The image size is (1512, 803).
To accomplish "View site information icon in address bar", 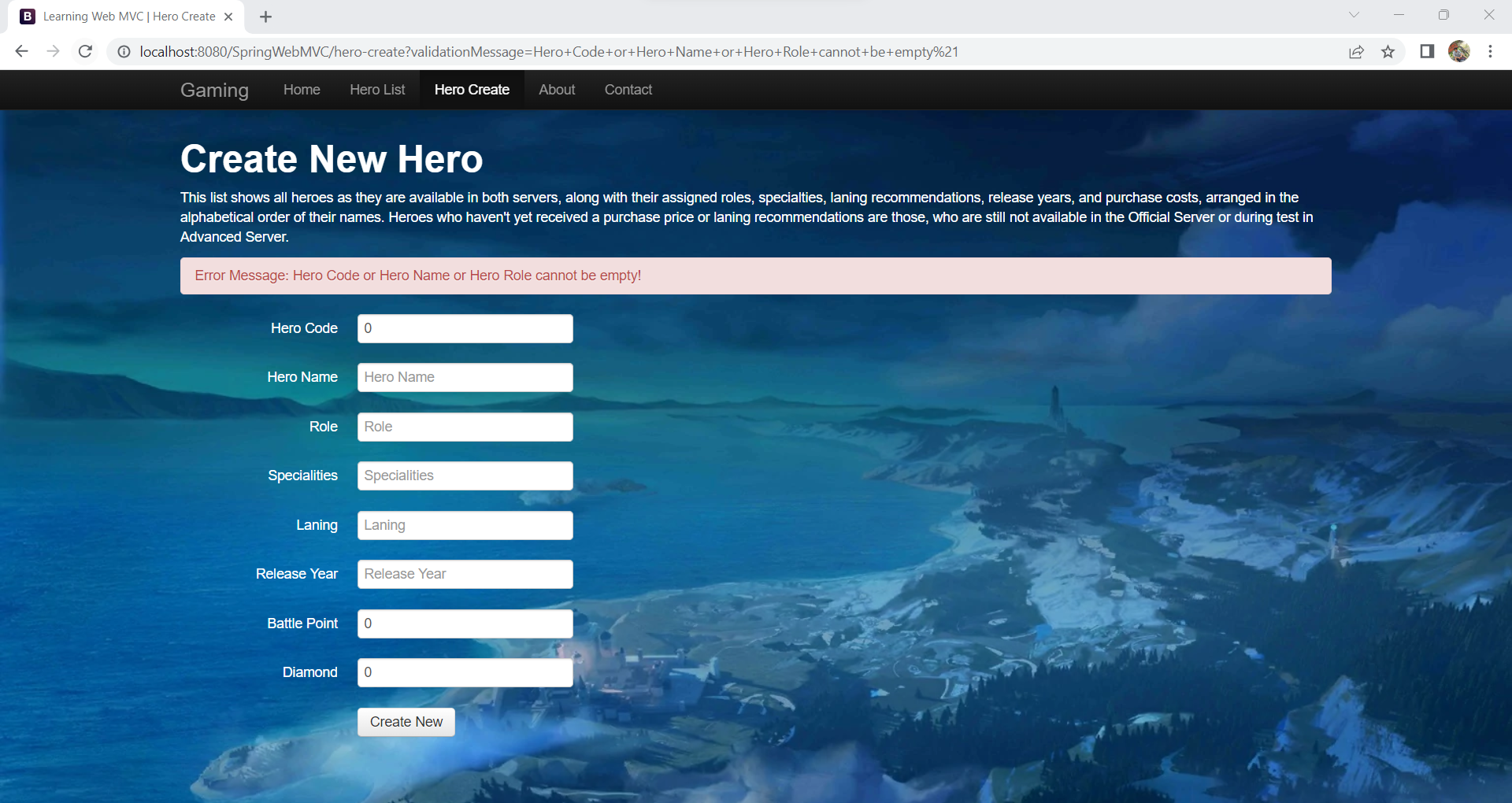I will [x=124, y=51].
